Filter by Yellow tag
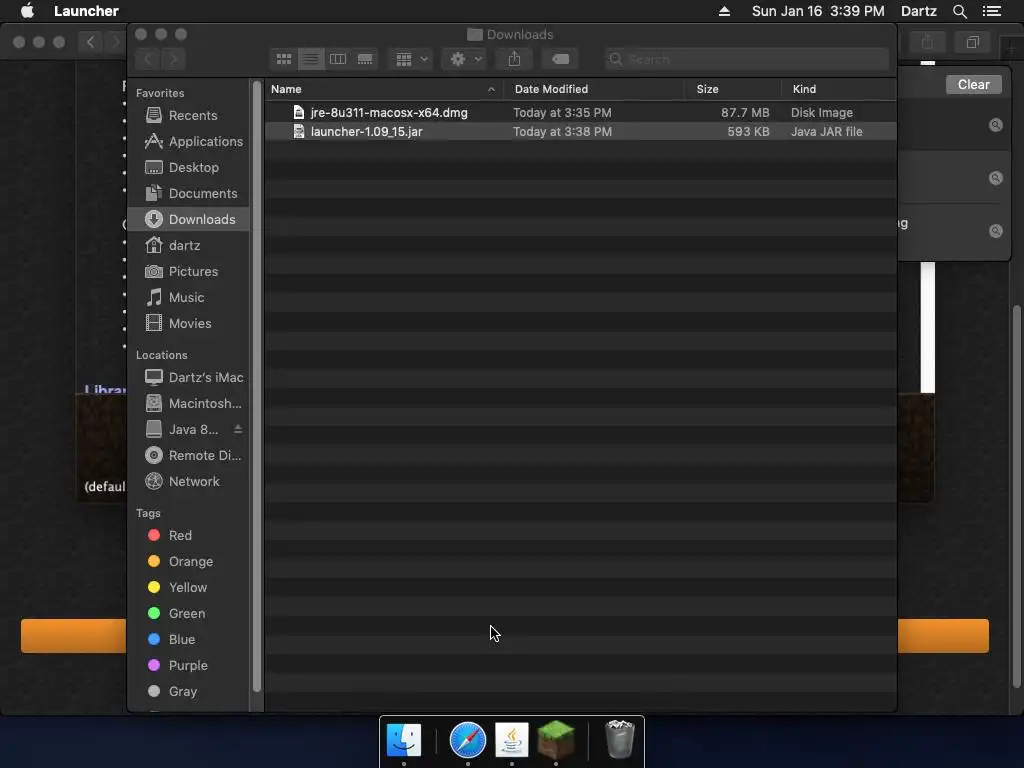The height and width of the screenshot is (768, 1024). point(188,588)
